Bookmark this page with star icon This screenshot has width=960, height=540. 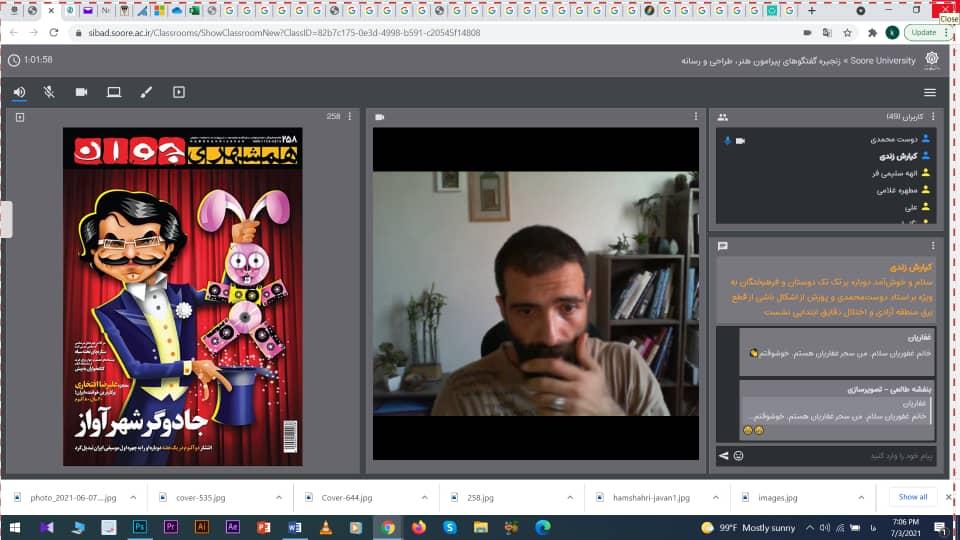(x=847, y=32)
